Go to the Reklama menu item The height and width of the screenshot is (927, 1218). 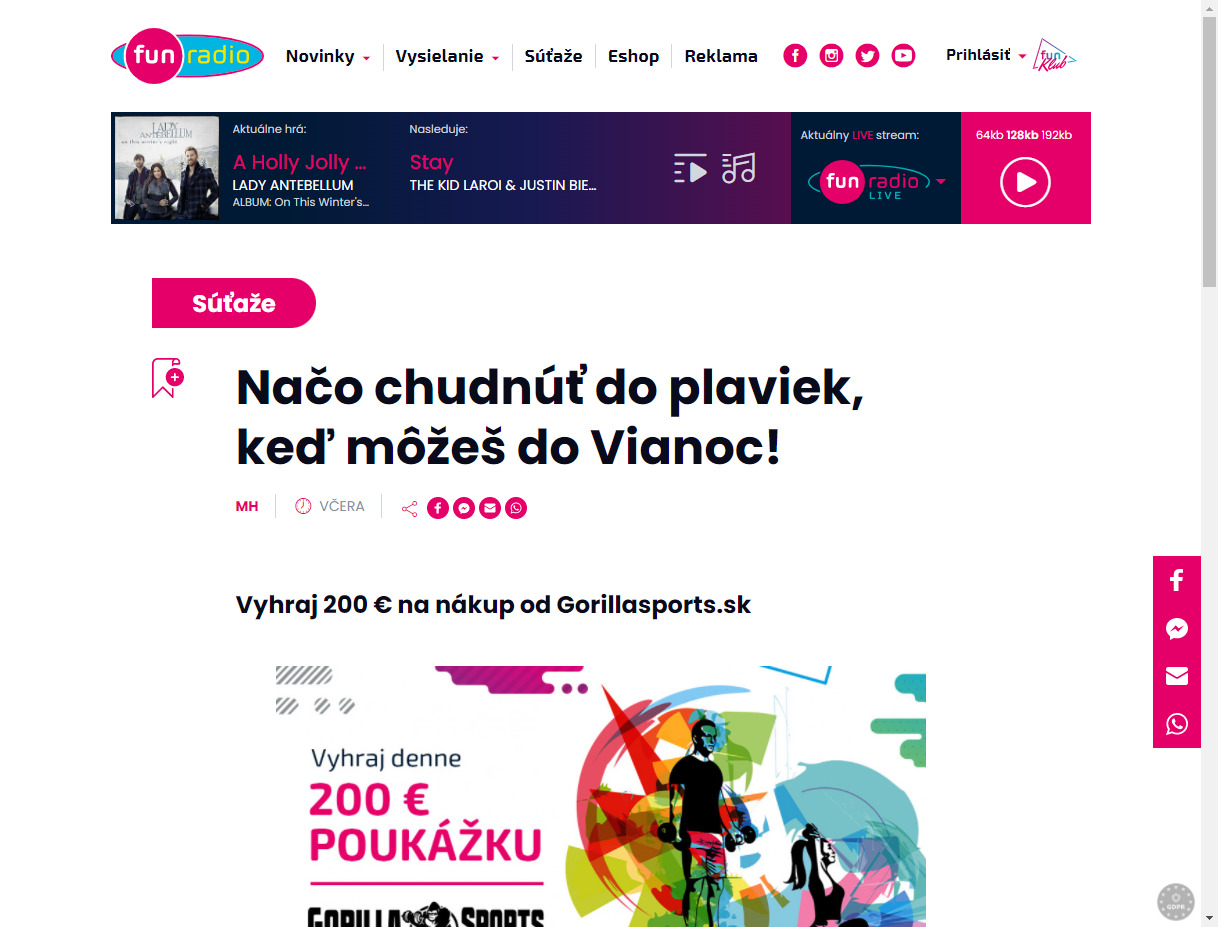pos(721,56)
